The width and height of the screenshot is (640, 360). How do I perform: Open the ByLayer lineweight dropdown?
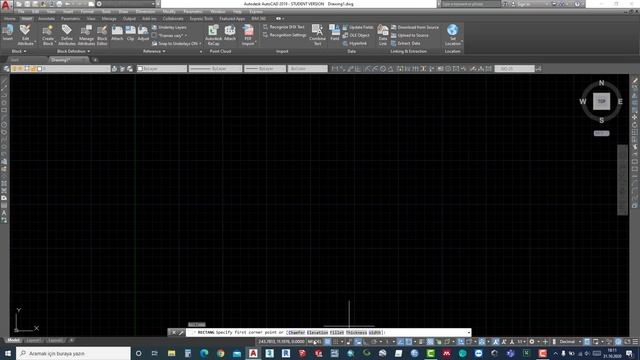(x=265, y=69)
